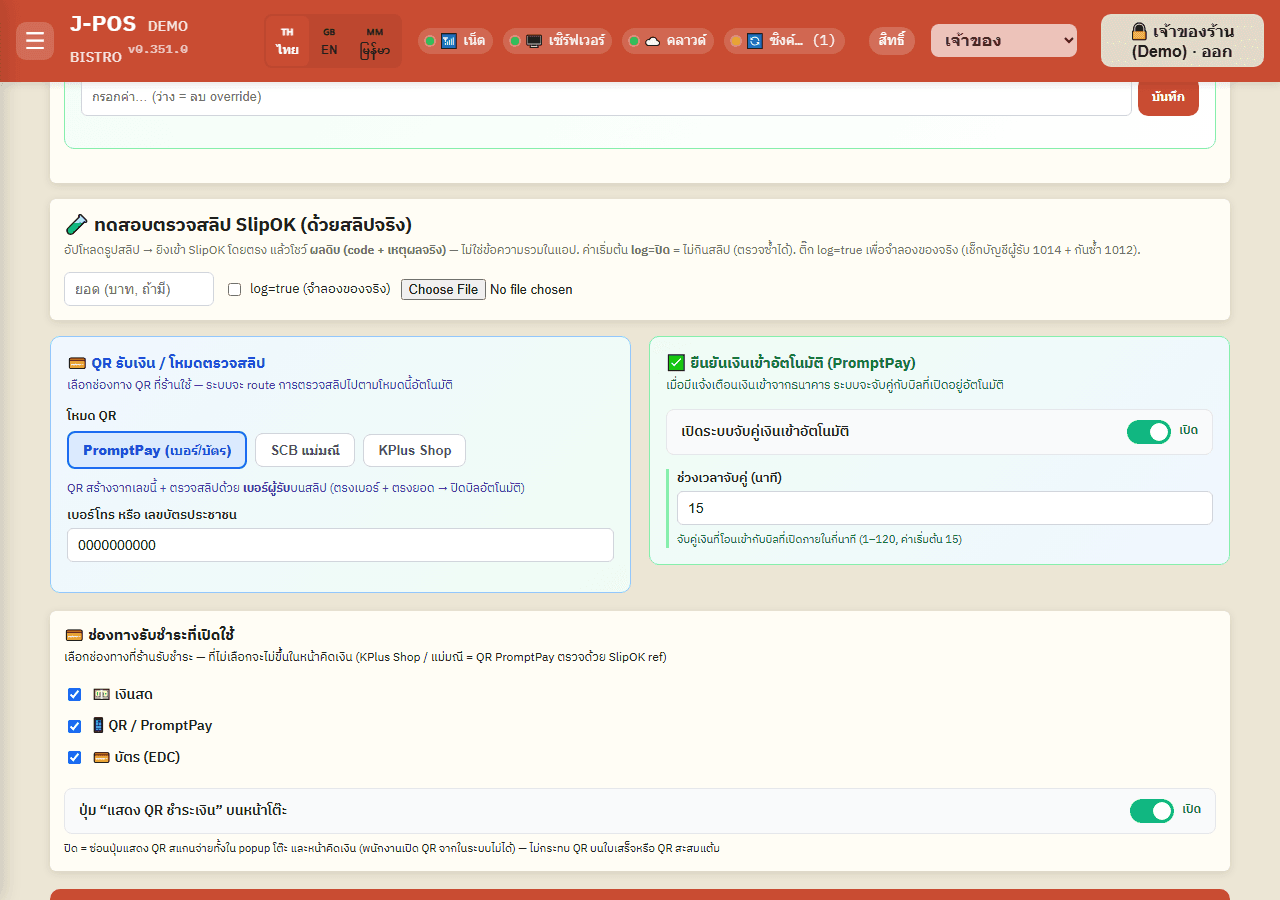Select the KPlus Shop QR mode
The image size is (1280, 900).
click(414, 450)
